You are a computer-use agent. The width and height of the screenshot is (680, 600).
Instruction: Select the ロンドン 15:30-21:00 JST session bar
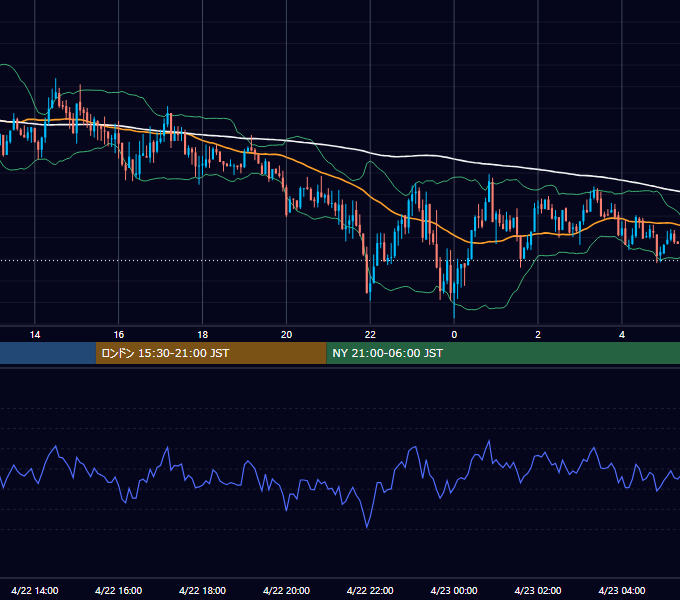tap(211, 353)
